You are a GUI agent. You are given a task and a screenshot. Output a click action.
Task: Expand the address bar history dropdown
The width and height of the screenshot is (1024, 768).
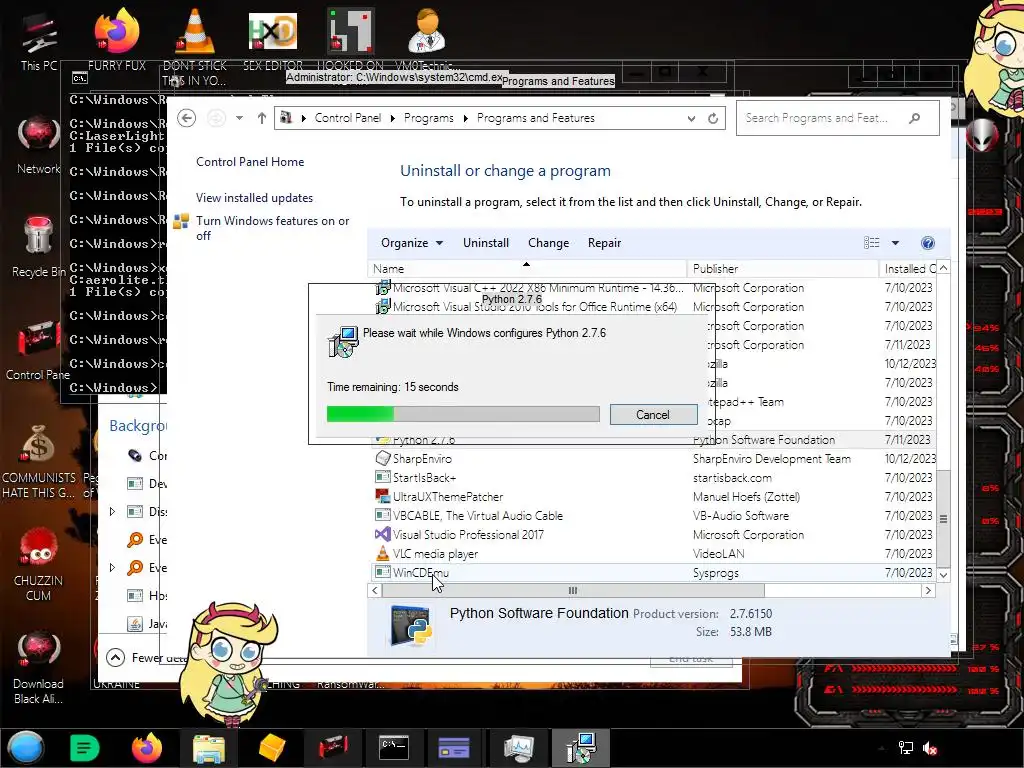click(691, 118)
